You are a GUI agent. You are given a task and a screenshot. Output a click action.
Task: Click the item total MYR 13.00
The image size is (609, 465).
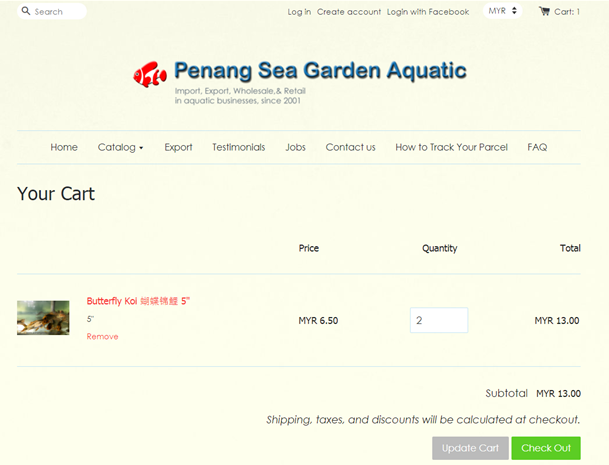pos(557,320)
